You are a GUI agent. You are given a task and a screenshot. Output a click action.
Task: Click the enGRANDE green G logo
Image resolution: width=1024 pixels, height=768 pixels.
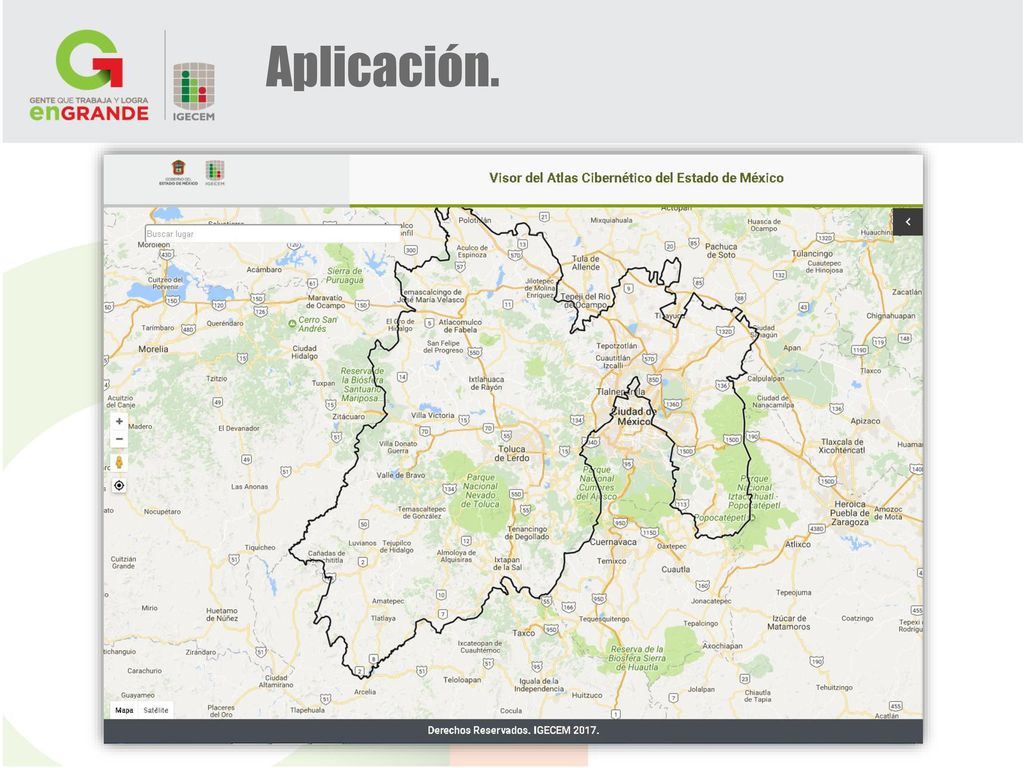pos(89,74)
